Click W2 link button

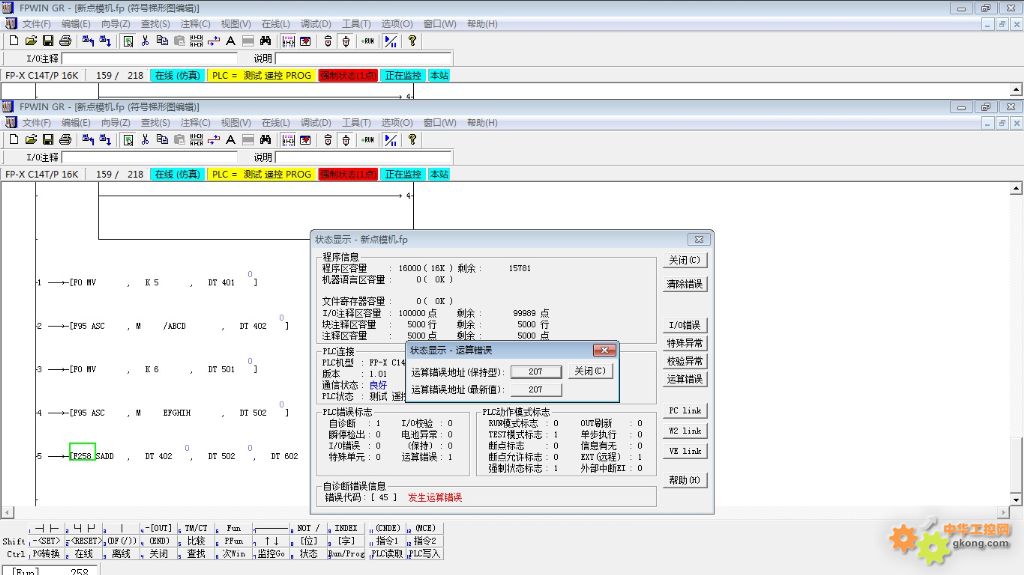coord(684,431)
